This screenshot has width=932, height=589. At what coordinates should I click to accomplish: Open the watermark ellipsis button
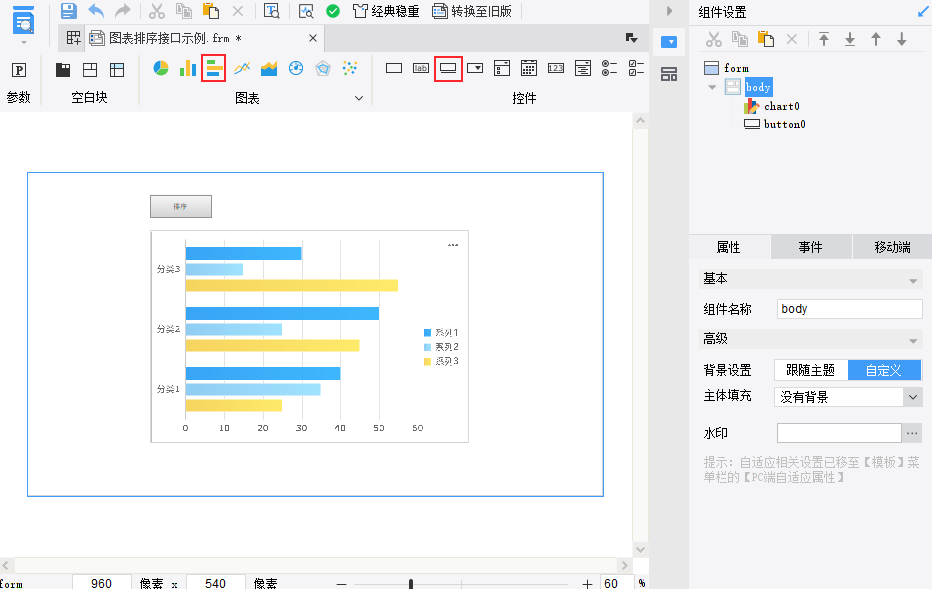tap(912, 433)
